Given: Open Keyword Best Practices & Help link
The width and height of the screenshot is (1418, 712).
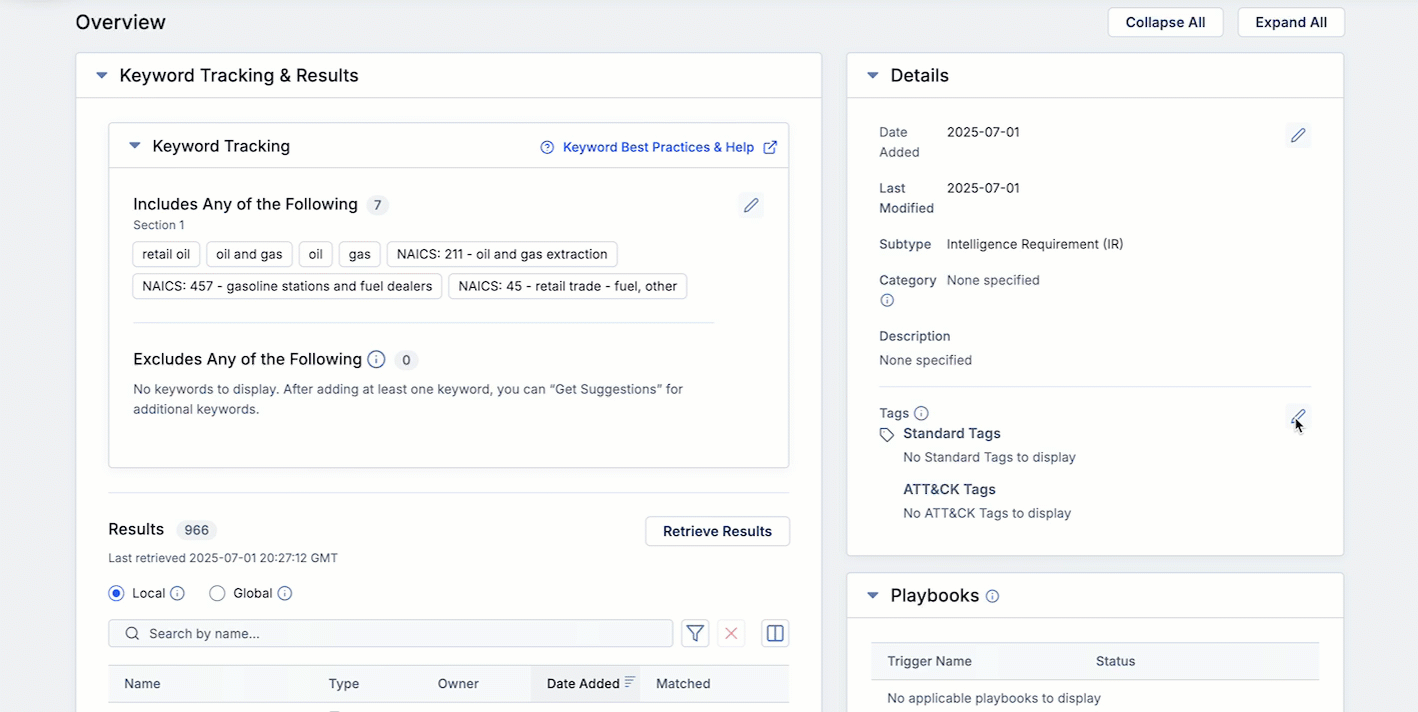Looking at the screenshot, I should click(658, 147).
